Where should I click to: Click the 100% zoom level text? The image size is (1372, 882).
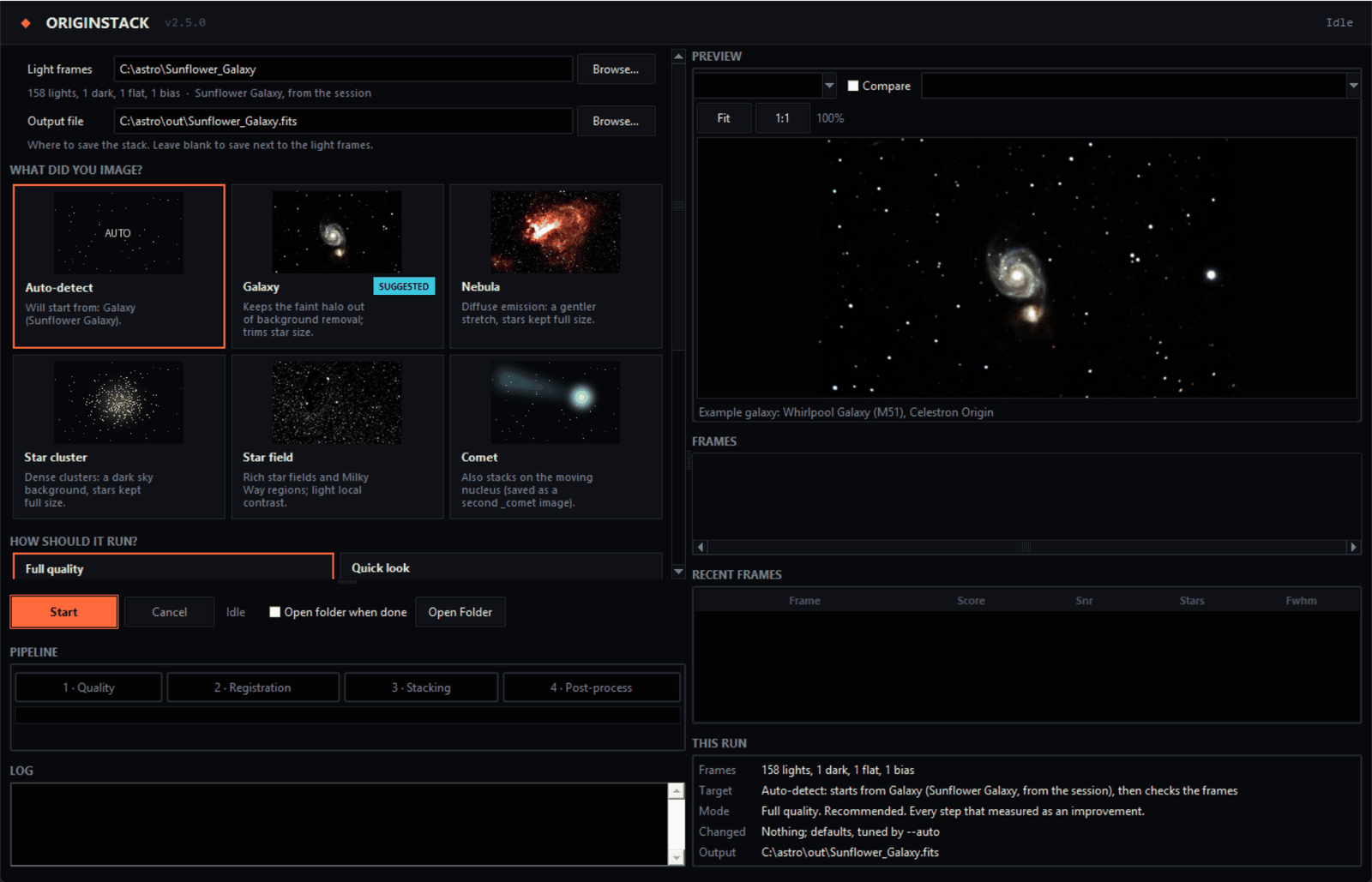pyautogui.click(x=830, y=118)
